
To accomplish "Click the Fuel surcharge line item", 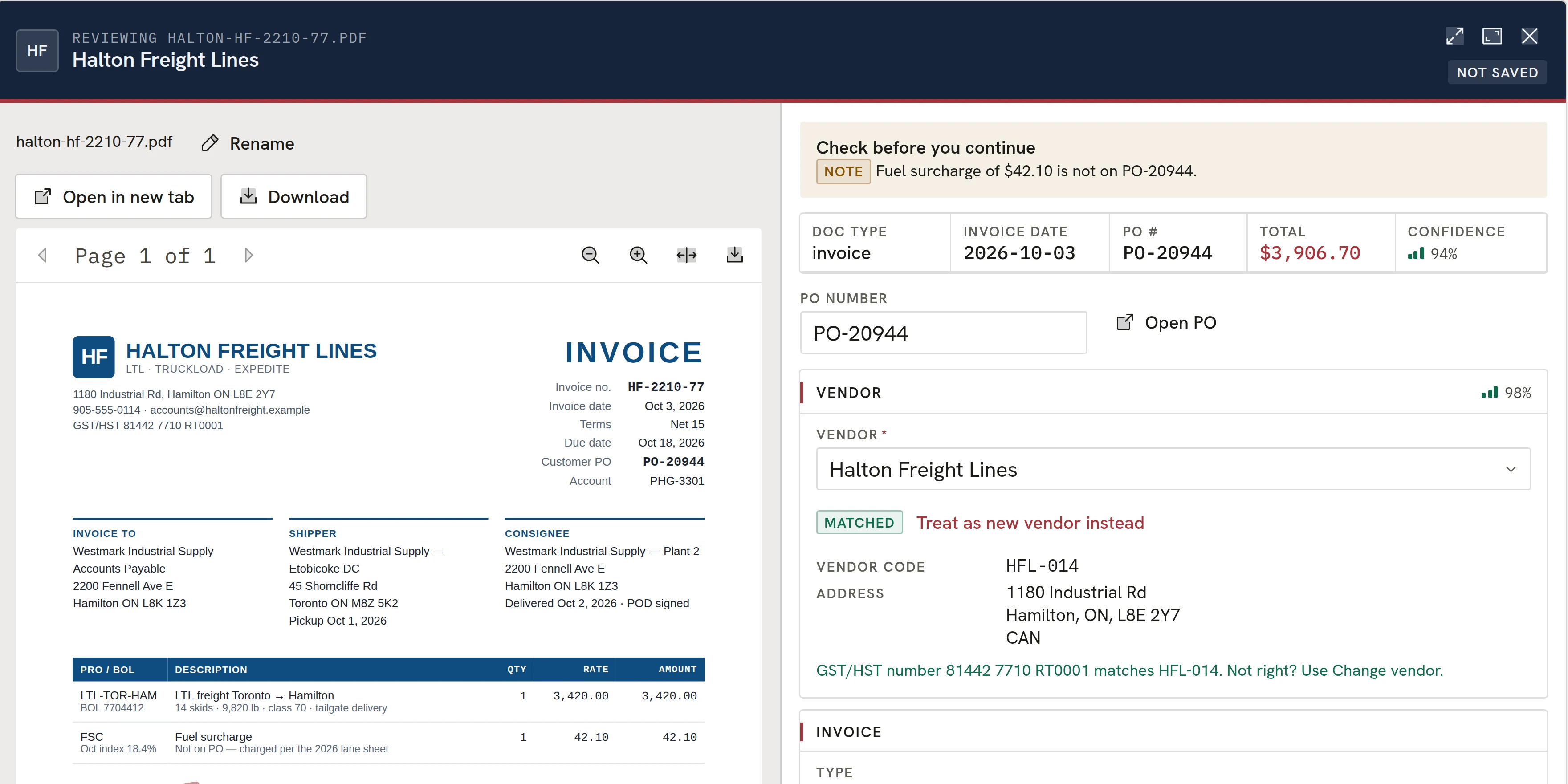I will point(388,743).
